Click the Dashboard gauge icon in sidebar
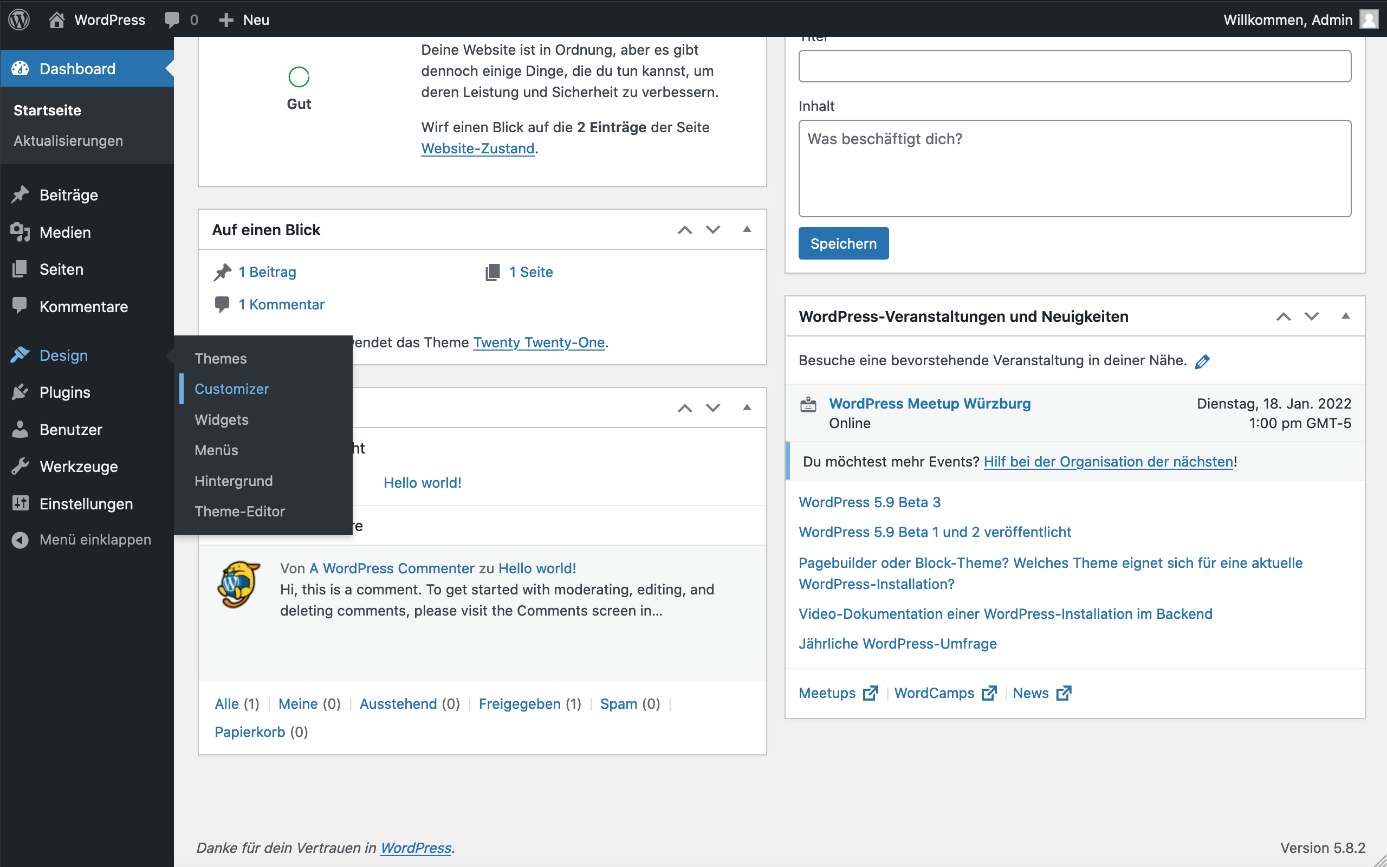1387x867 pixels. tap(20, 69)
